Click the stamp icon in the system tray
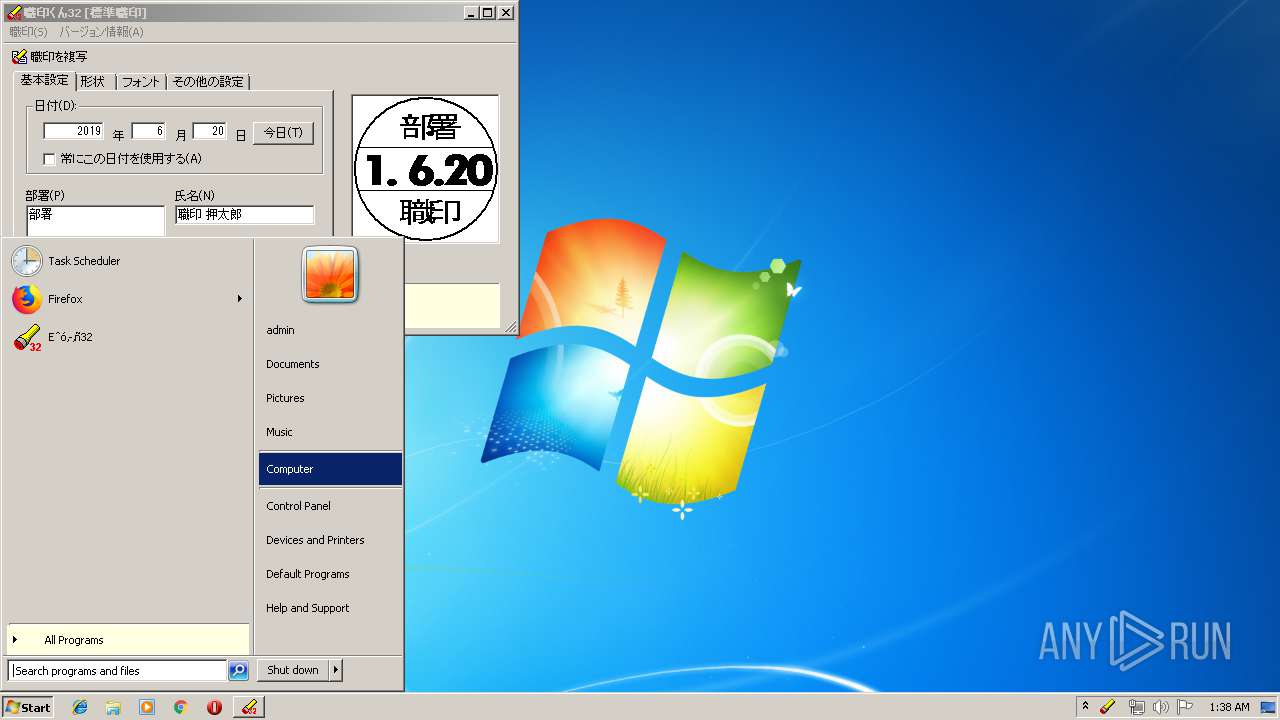The width and height of the screenshot is (1280, 720). (1107, 707)
